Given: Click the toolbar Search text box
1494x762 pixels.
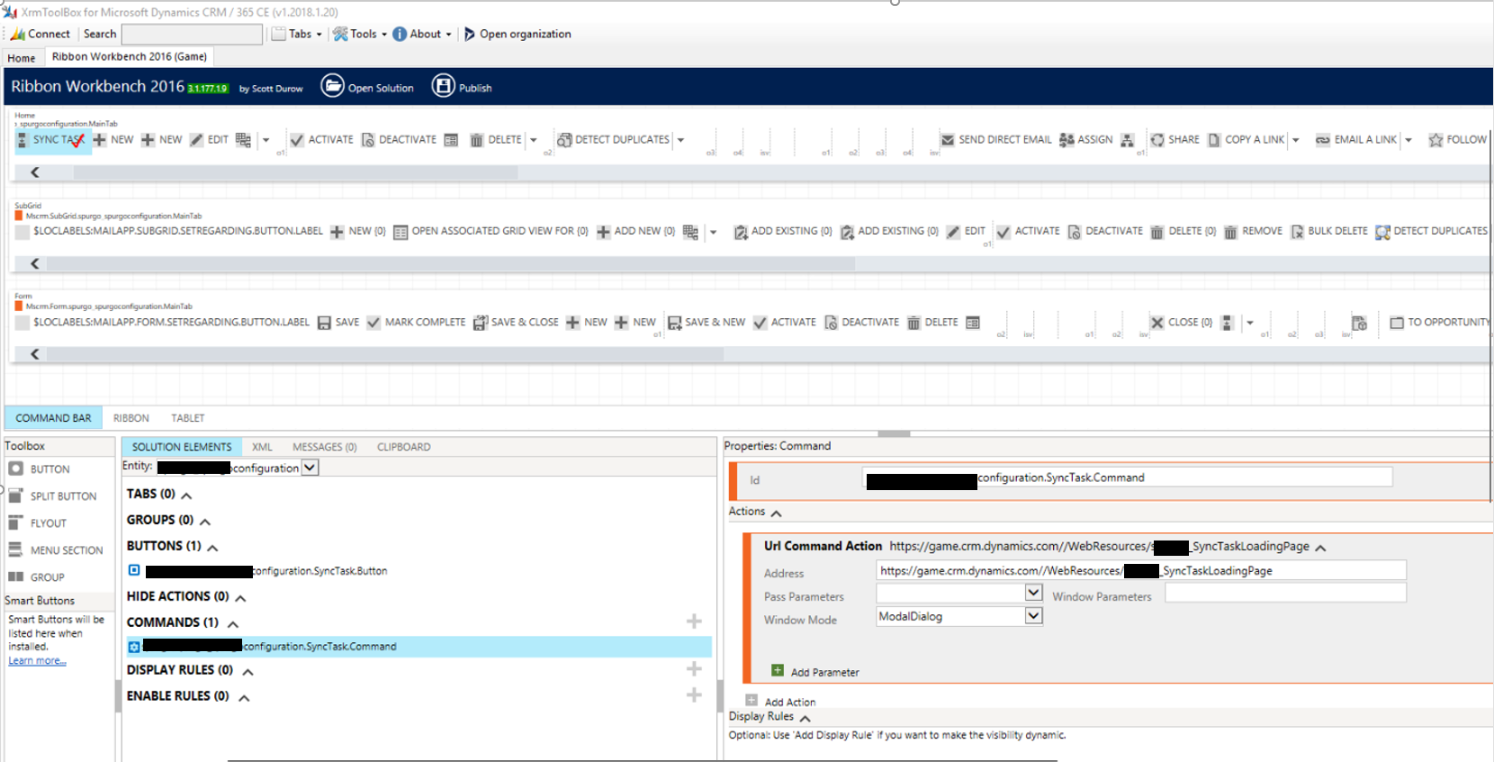Looking at the screenshot, I should [191, 34].
